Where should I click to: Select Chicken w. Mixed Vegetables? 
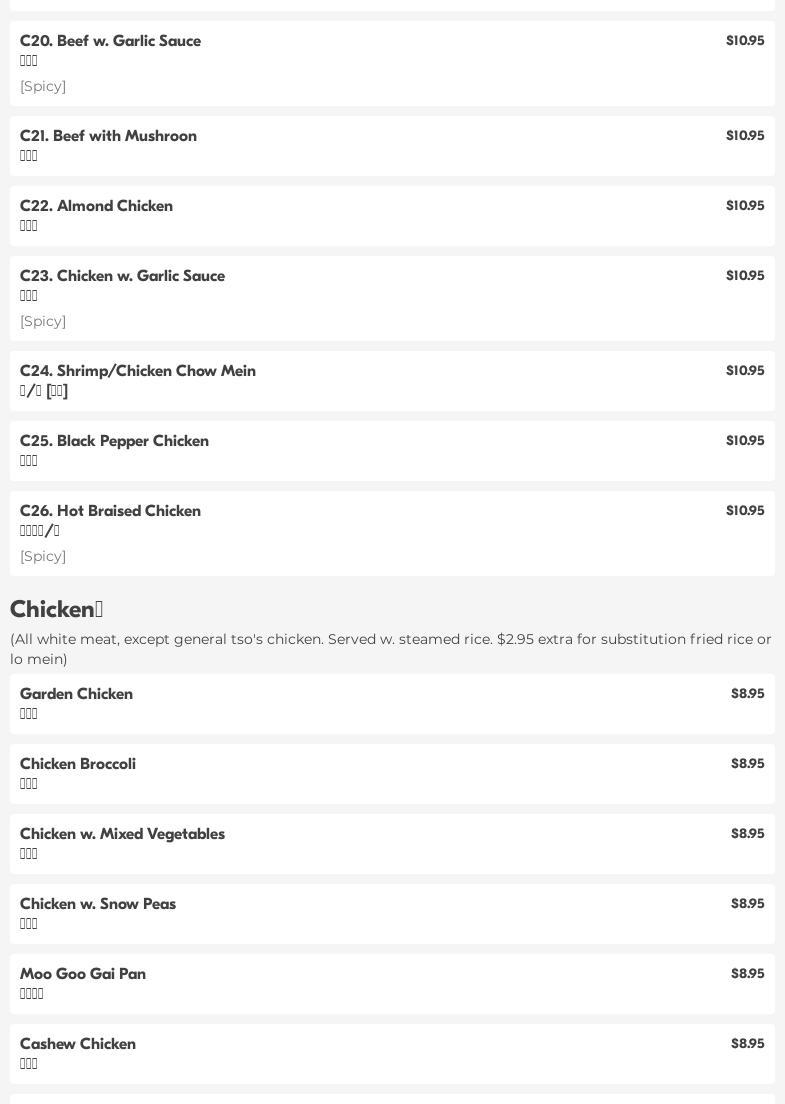click(x=123, y=834)
